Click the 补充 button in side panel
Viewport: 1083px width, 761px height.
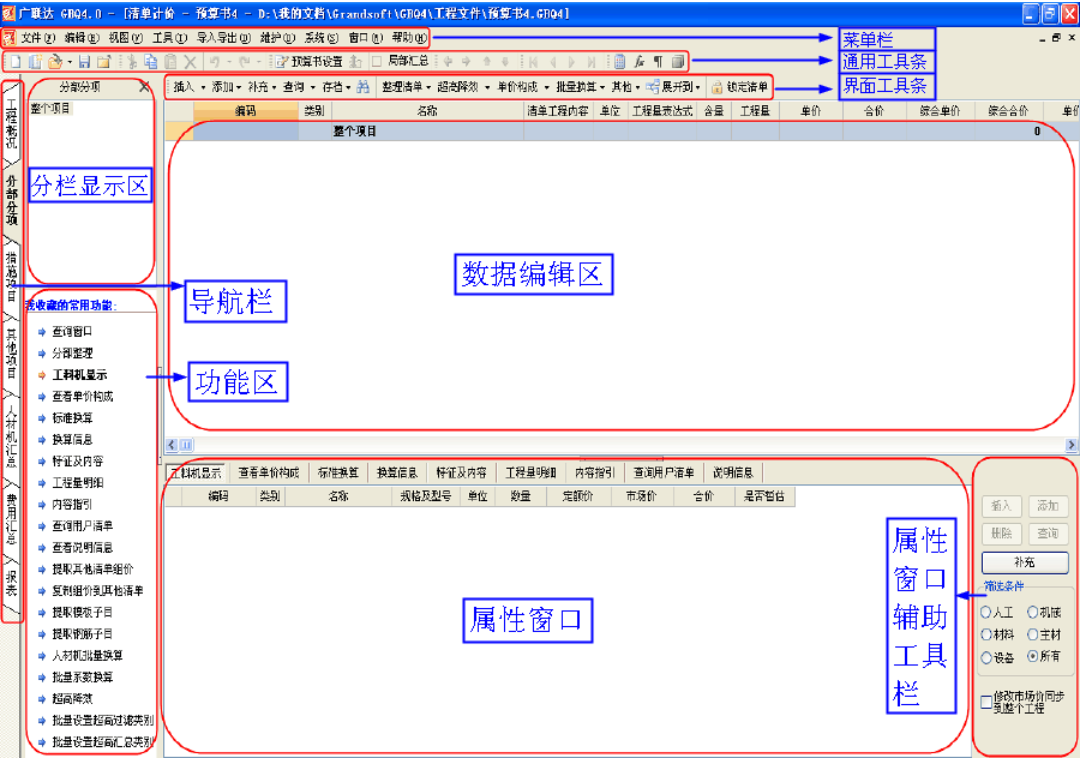point(1025,563)
